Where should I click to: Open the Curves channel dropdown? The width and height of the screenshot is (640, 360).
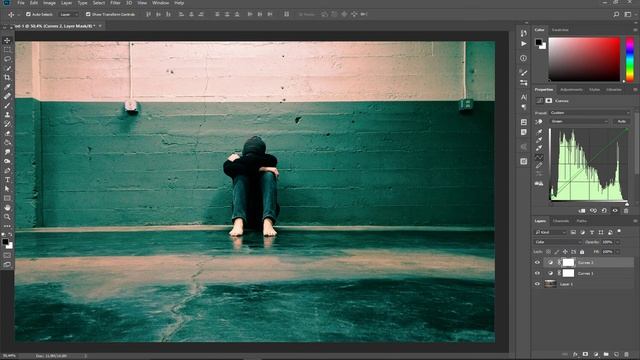click(579, 122)
